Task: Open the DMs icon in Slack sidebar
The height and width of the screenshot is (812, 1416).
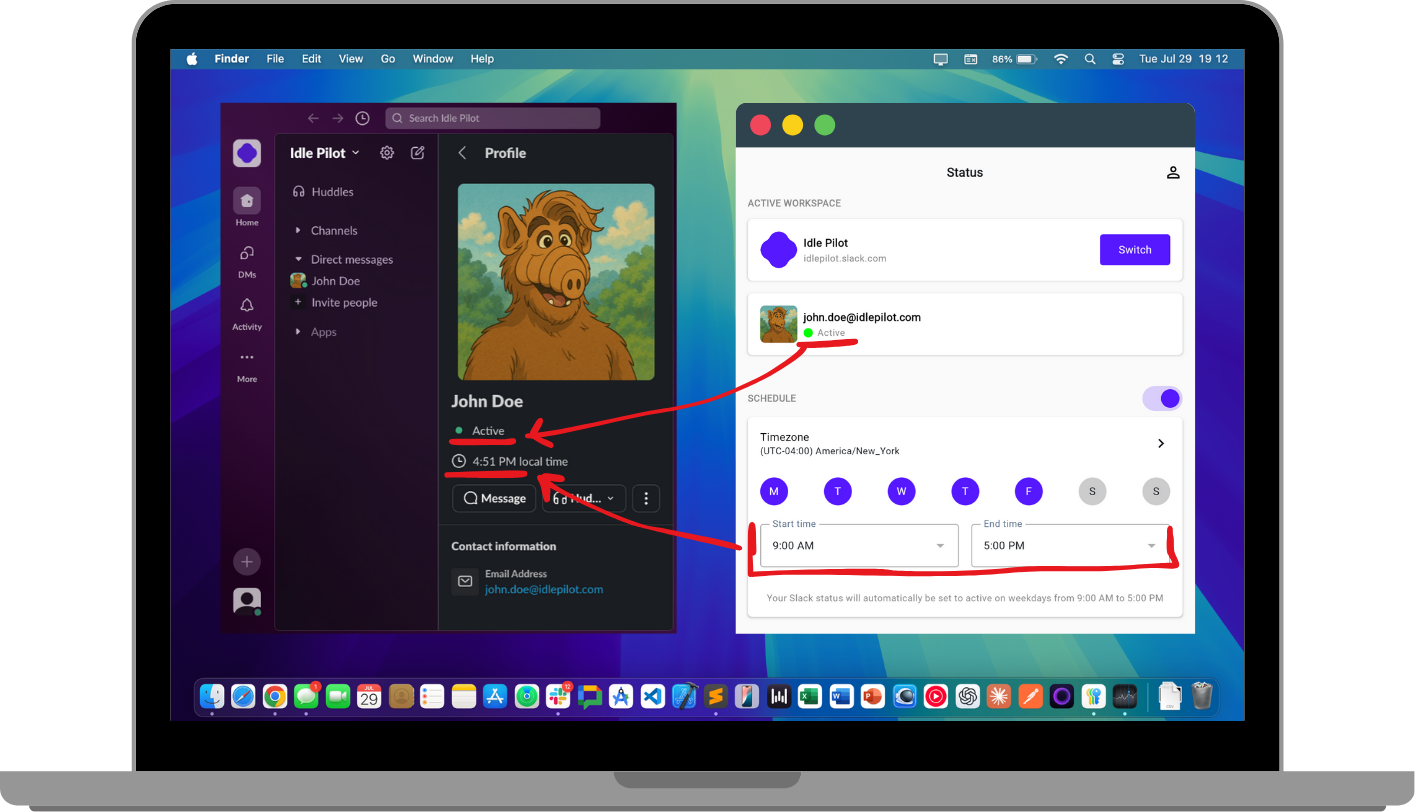Action: pos(246,254)
